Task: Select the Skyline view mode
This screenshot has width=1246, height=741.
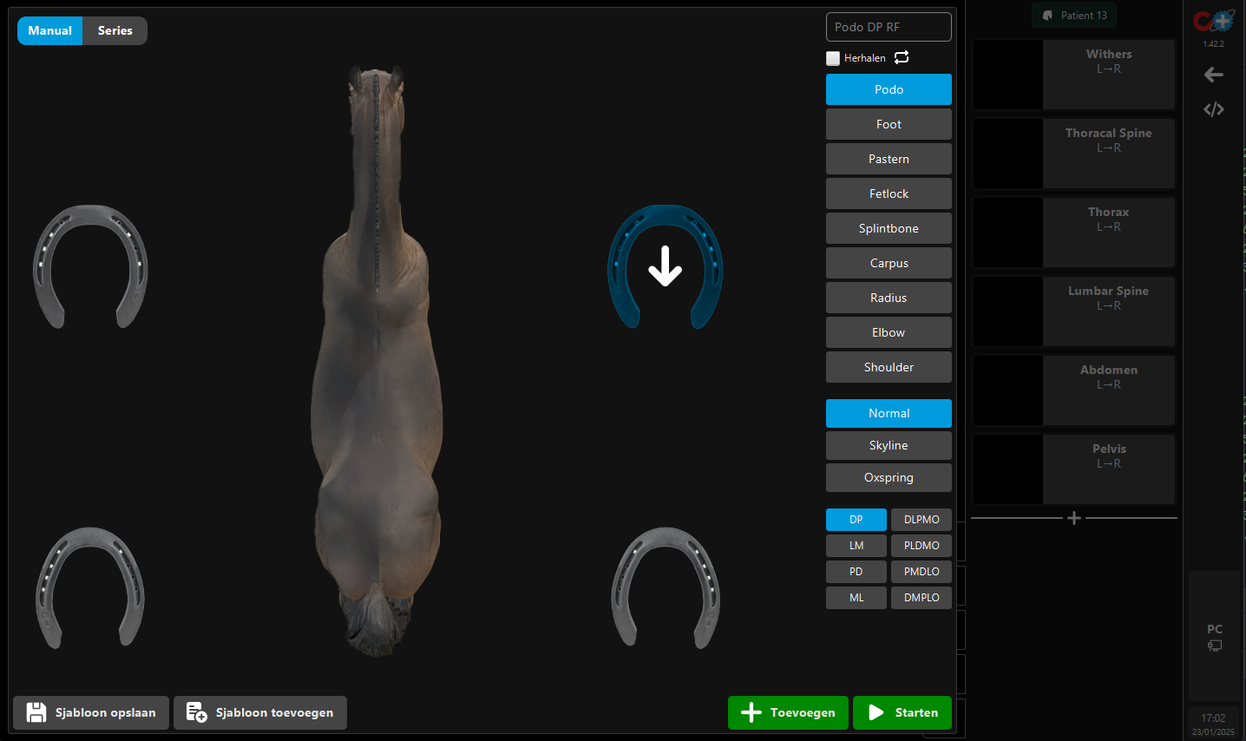Action: click(888, 445)
